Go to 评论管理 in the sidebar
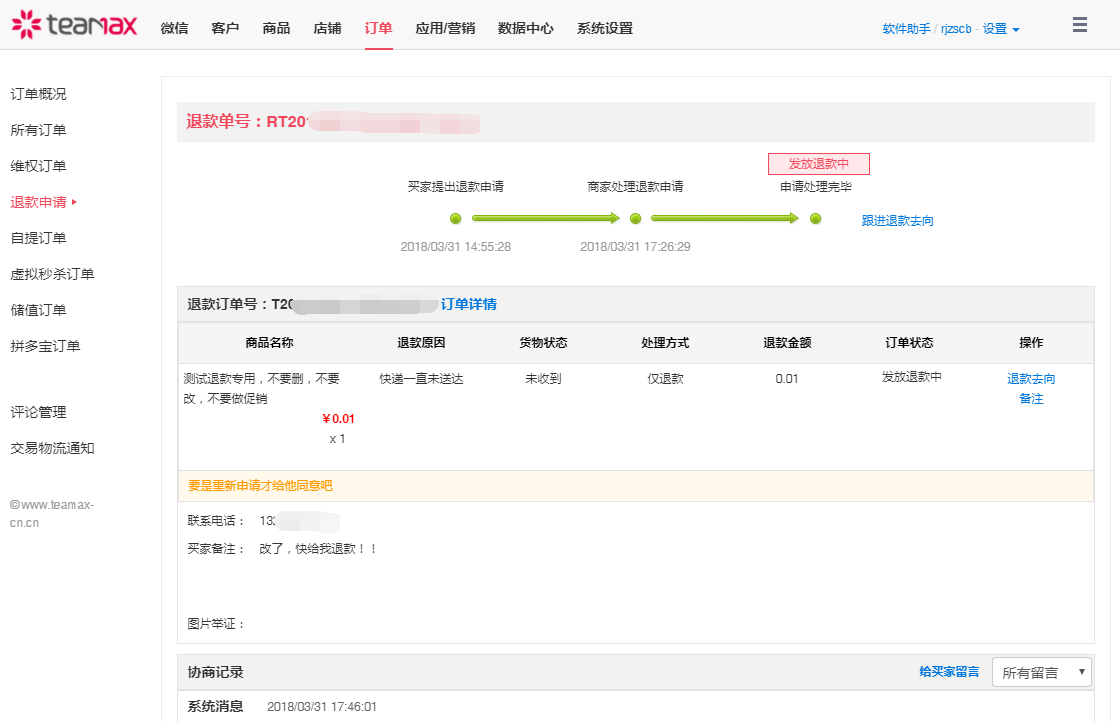 [38, 412]
